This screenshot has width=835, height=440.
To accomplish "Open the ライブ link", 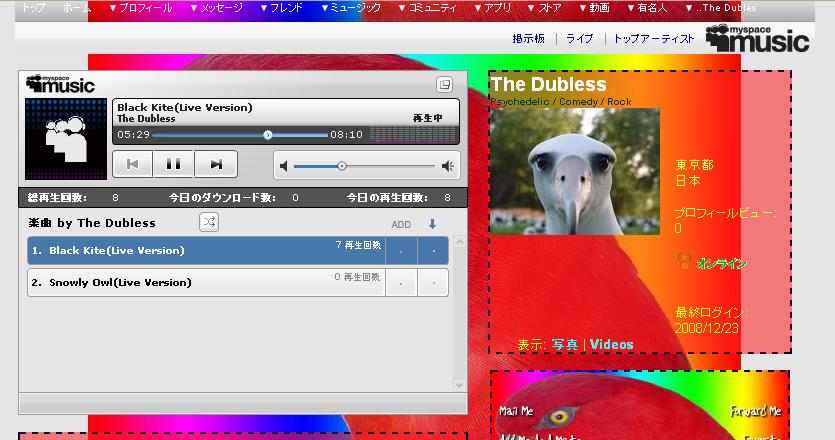I will point(579,38).
